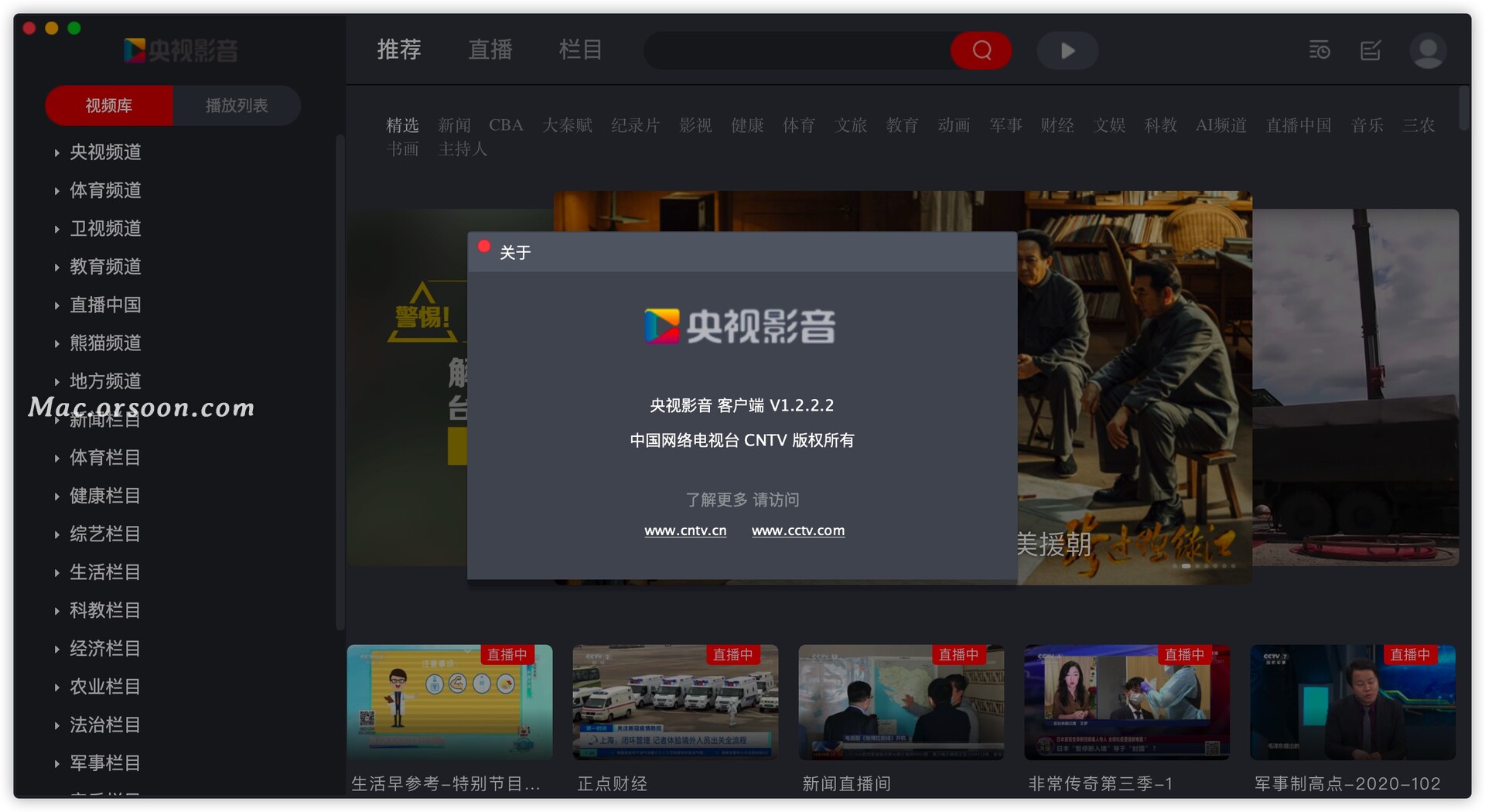Viewport: 1485px width, 812px height.
Task: Select the CBA category
Action: pyautogui.click(x=506, y=125)
